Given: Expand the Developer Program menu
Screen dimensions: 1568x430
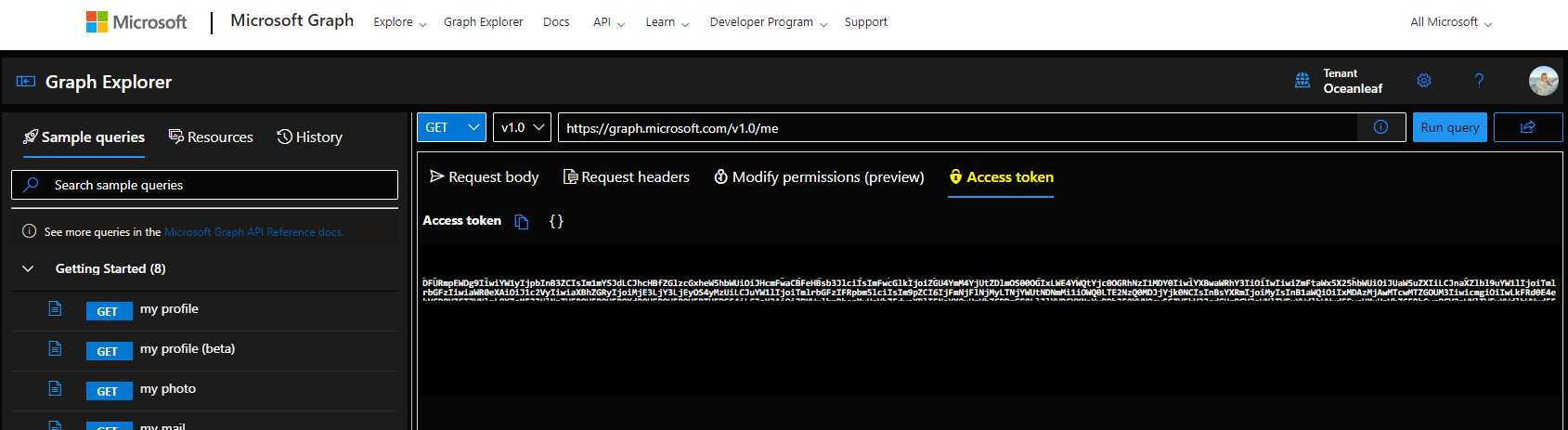Looking at the screenshot, I should 769,22.
